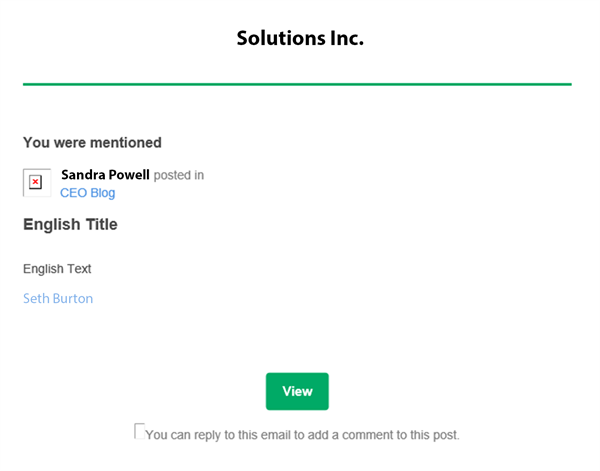
Task: Click the "You were mentioned" heading
Action: pos(92,143)
